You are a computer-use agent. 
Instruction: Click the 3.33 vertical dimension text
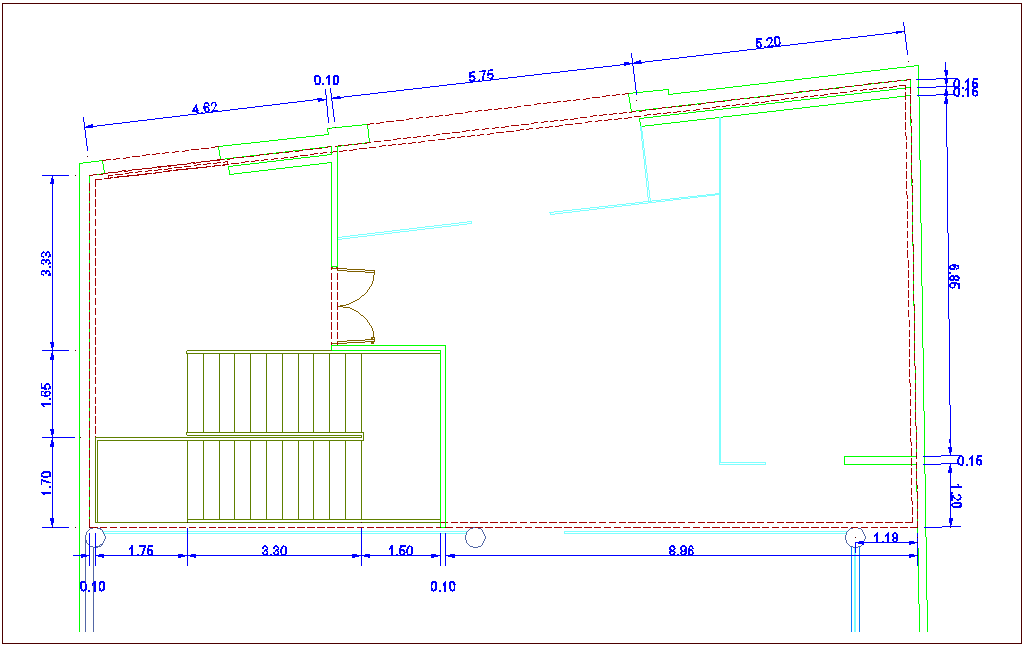pyautogui.click(x=47, y=263)
